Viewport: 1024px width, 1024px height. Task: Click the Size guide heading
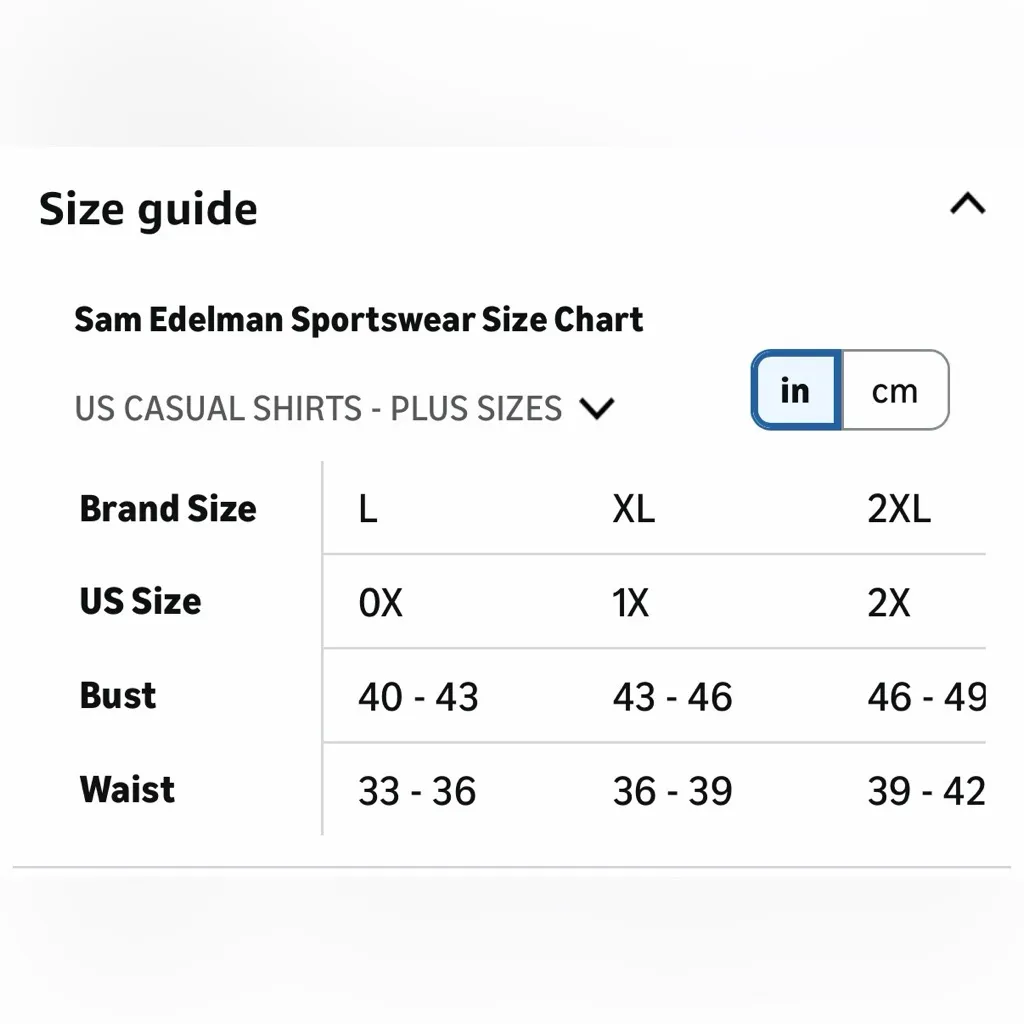tap(148, 209)
